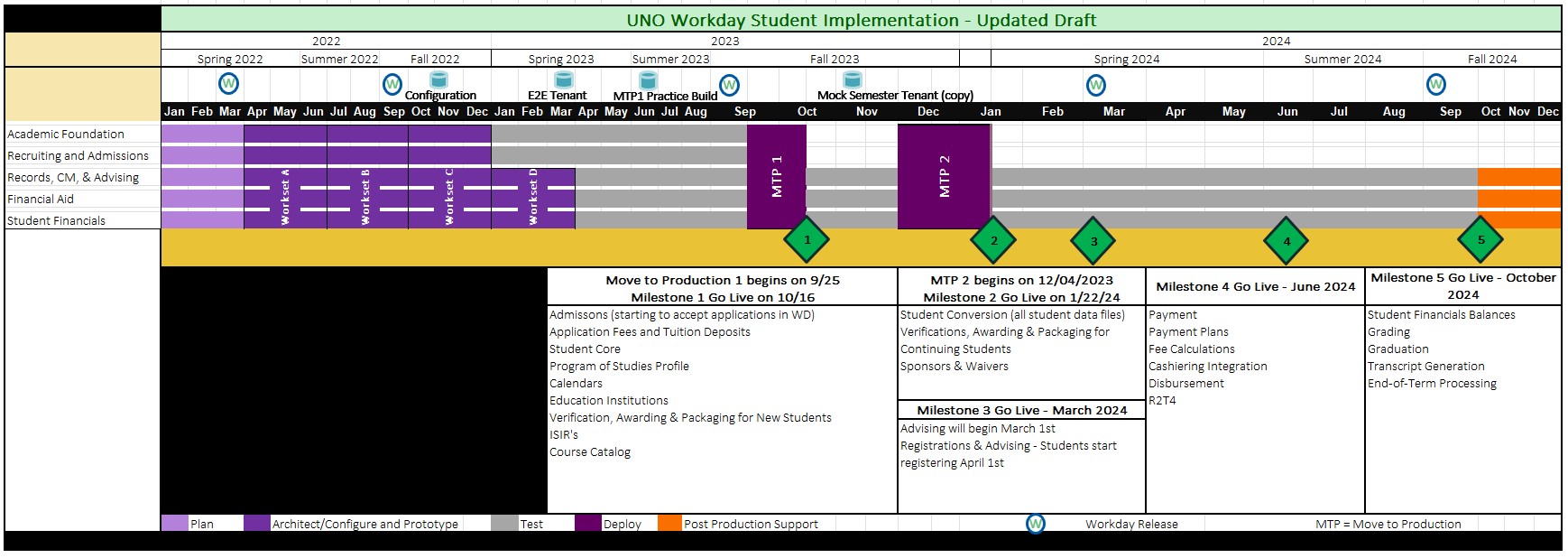
Task: Click the Workday Release icon above Sep 2022
Action: coord(392,84)
